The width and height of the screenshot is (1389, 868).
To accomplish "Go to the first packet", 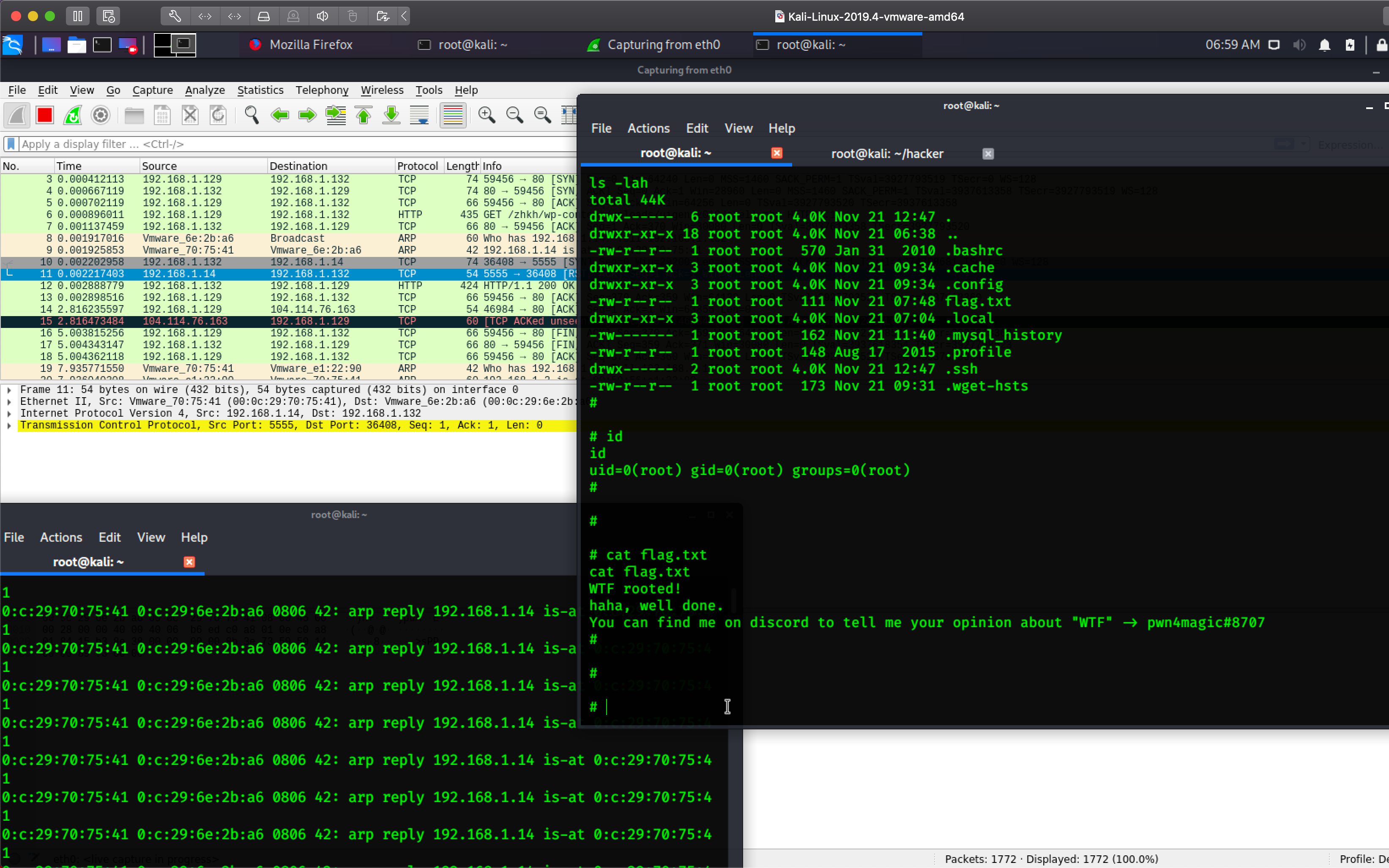I will tap(364, 115).
